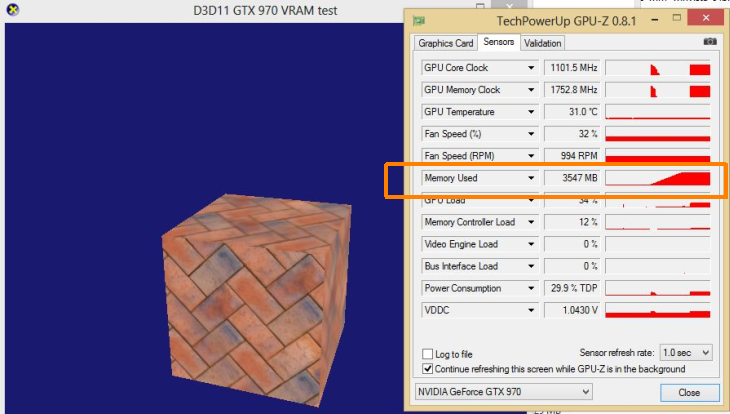Image resolution: width=730 pixels, height=414 pixels.
Task: Click the 3547 MB memory used value
Action: pos(572,178)
